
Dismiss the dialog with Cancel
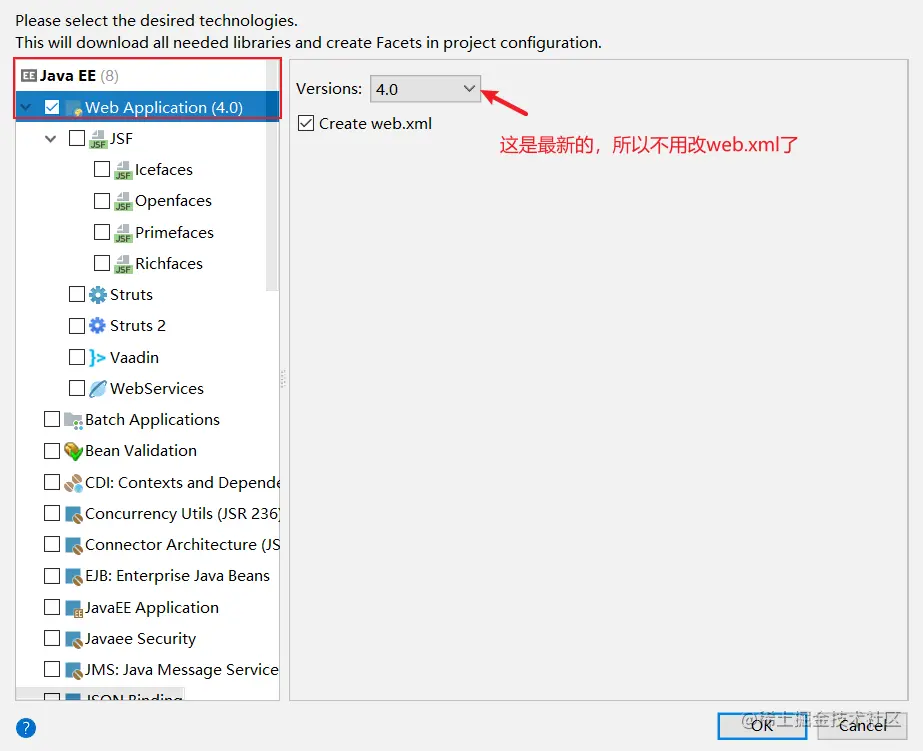[862, 726]
